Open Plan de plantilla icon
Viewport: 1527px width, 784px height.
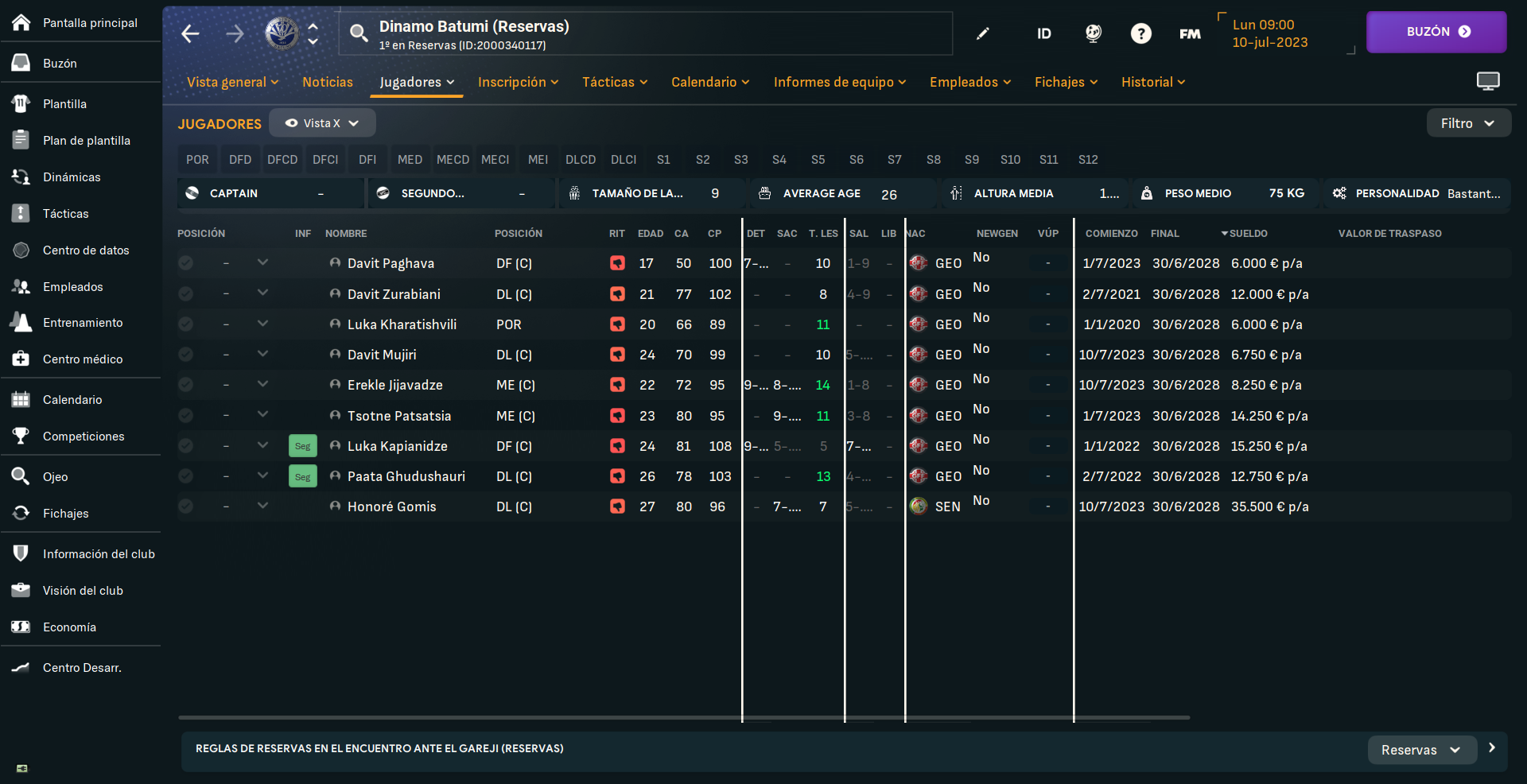pyautogui.click(x=21, y=140)
